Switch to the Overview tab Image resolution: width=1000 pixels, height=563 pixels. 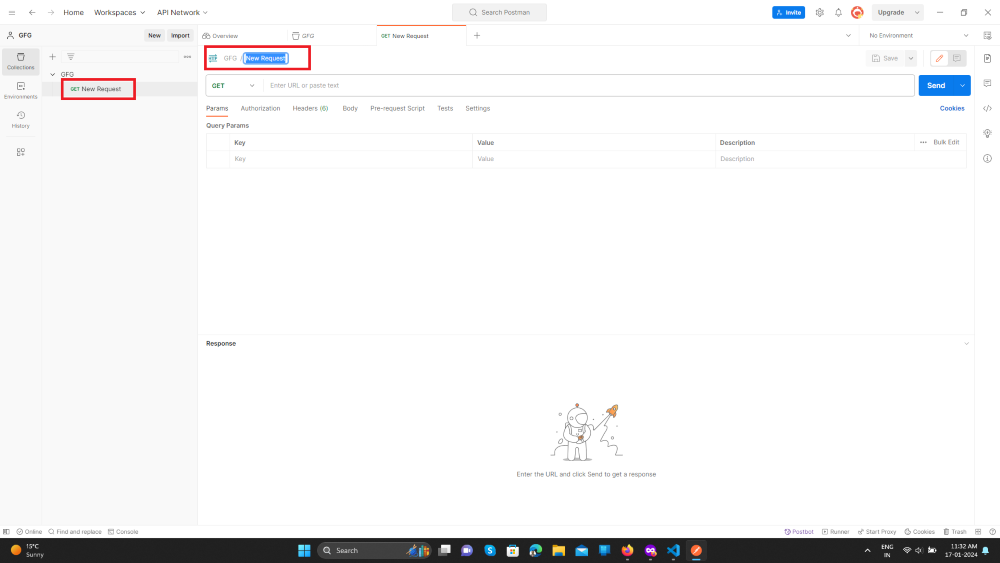tap(221, 36)
